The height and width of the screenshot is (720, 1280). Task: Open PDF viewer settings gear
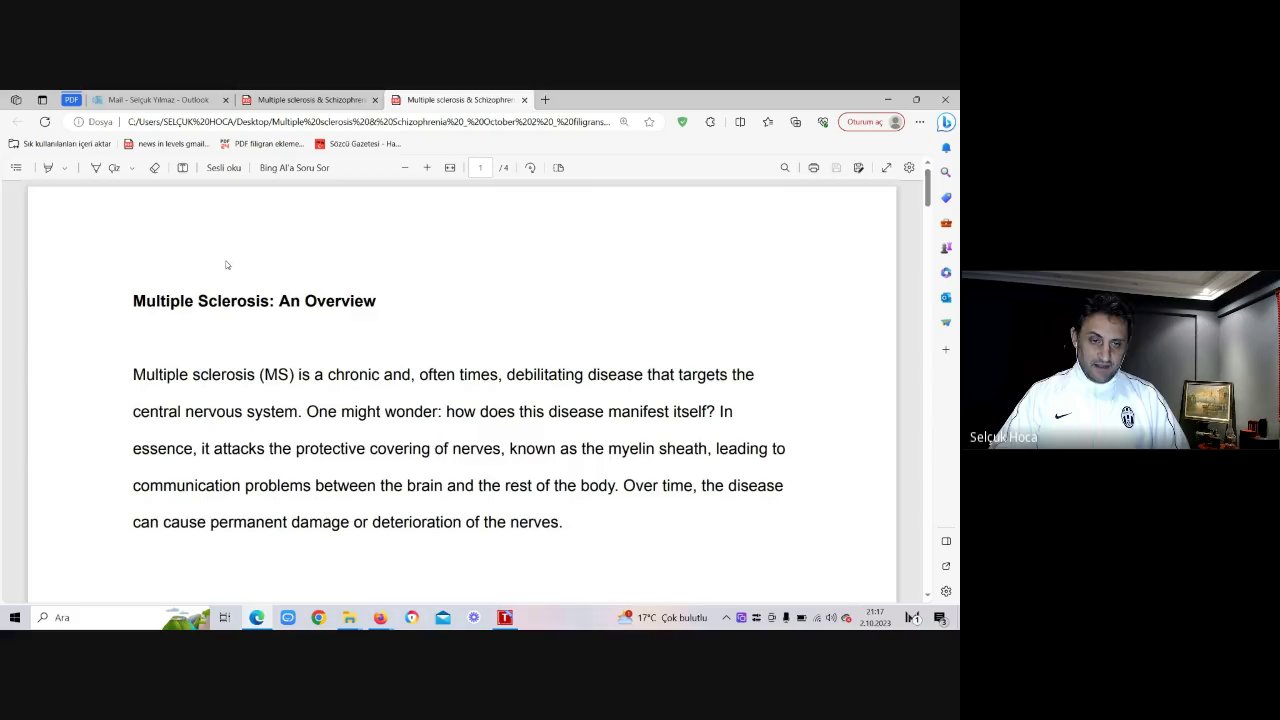[909, 168]
